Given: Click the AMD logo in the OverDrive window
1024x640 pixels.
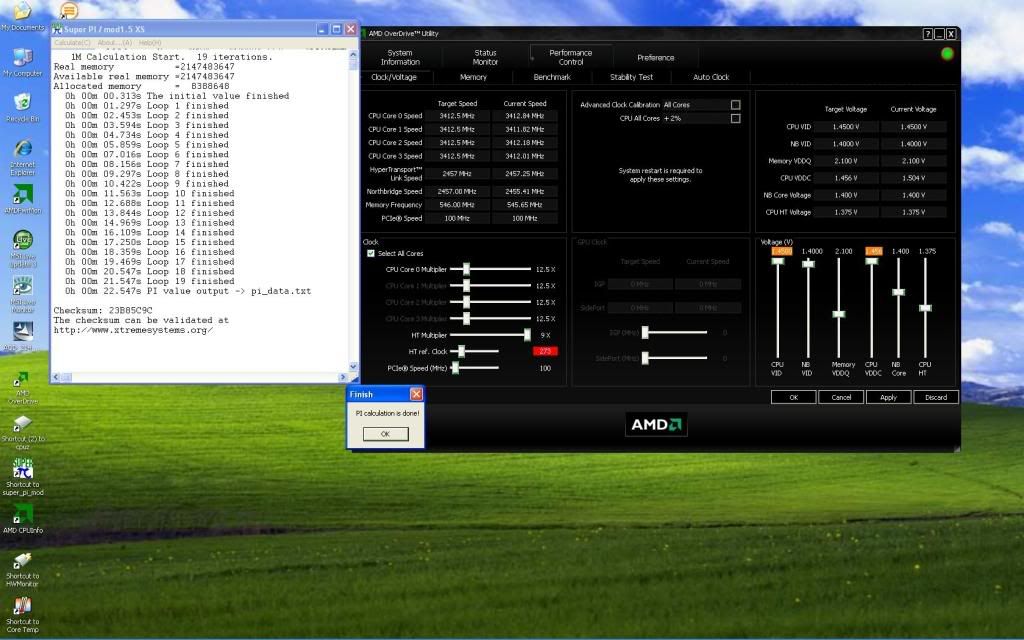Looking at the screenshot, I should coord(656,424).
